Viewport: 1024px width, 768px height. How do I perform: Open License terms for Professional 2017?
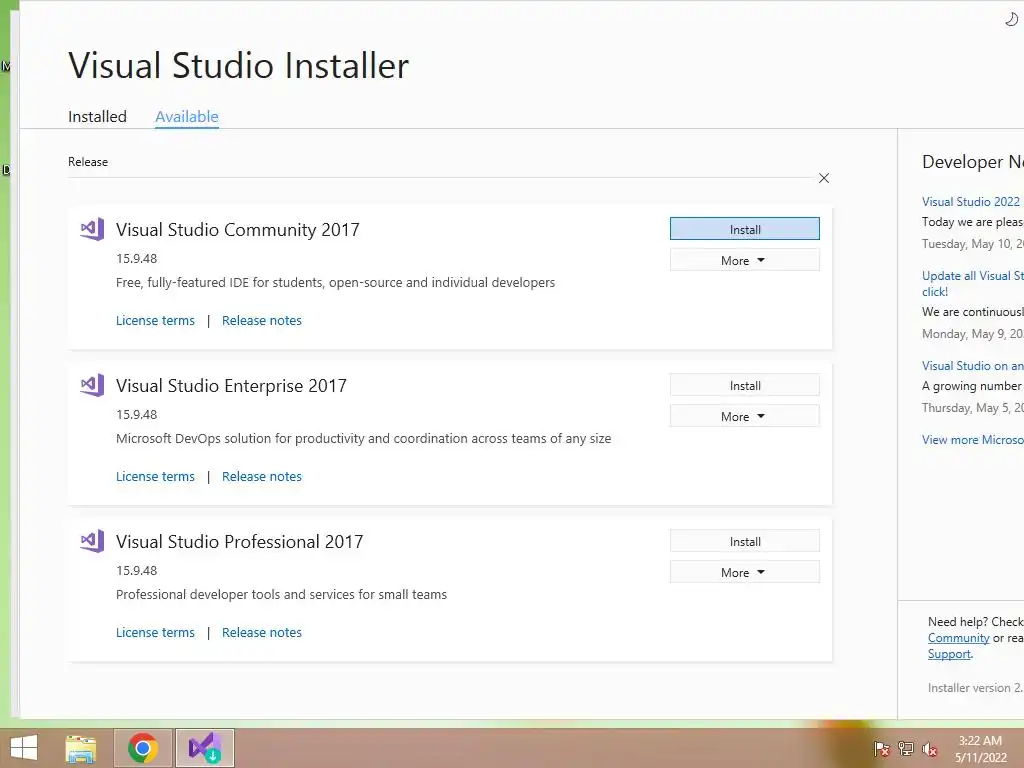point(155,633)
